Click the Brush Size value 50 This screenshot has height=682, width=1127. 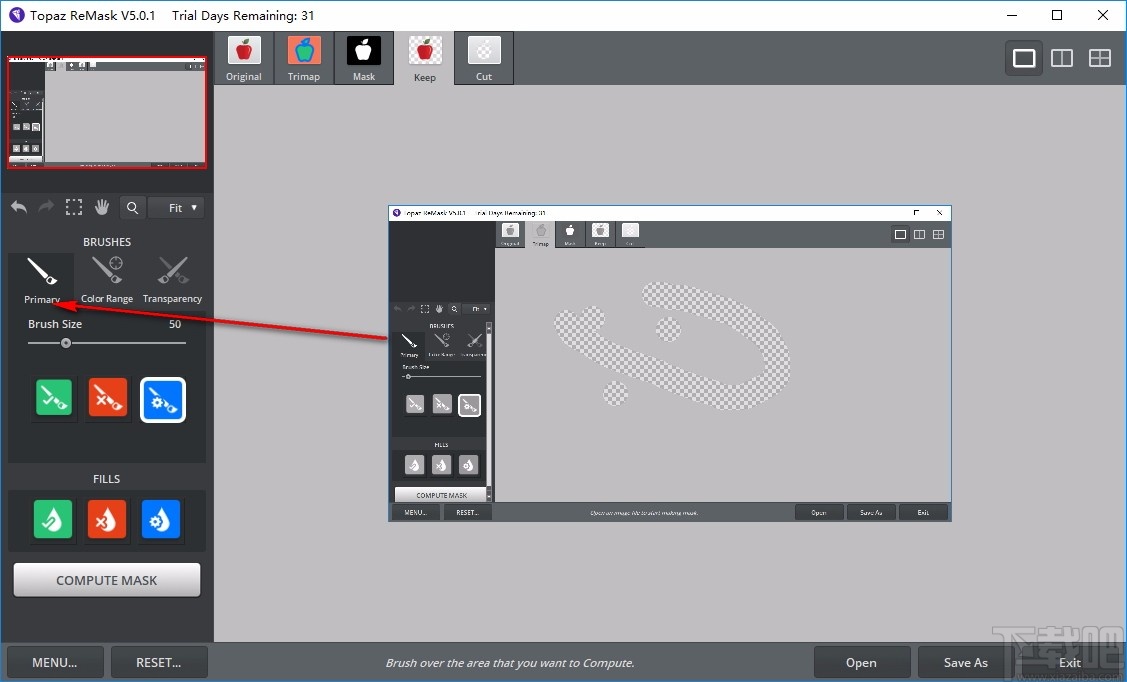(175, 324)
